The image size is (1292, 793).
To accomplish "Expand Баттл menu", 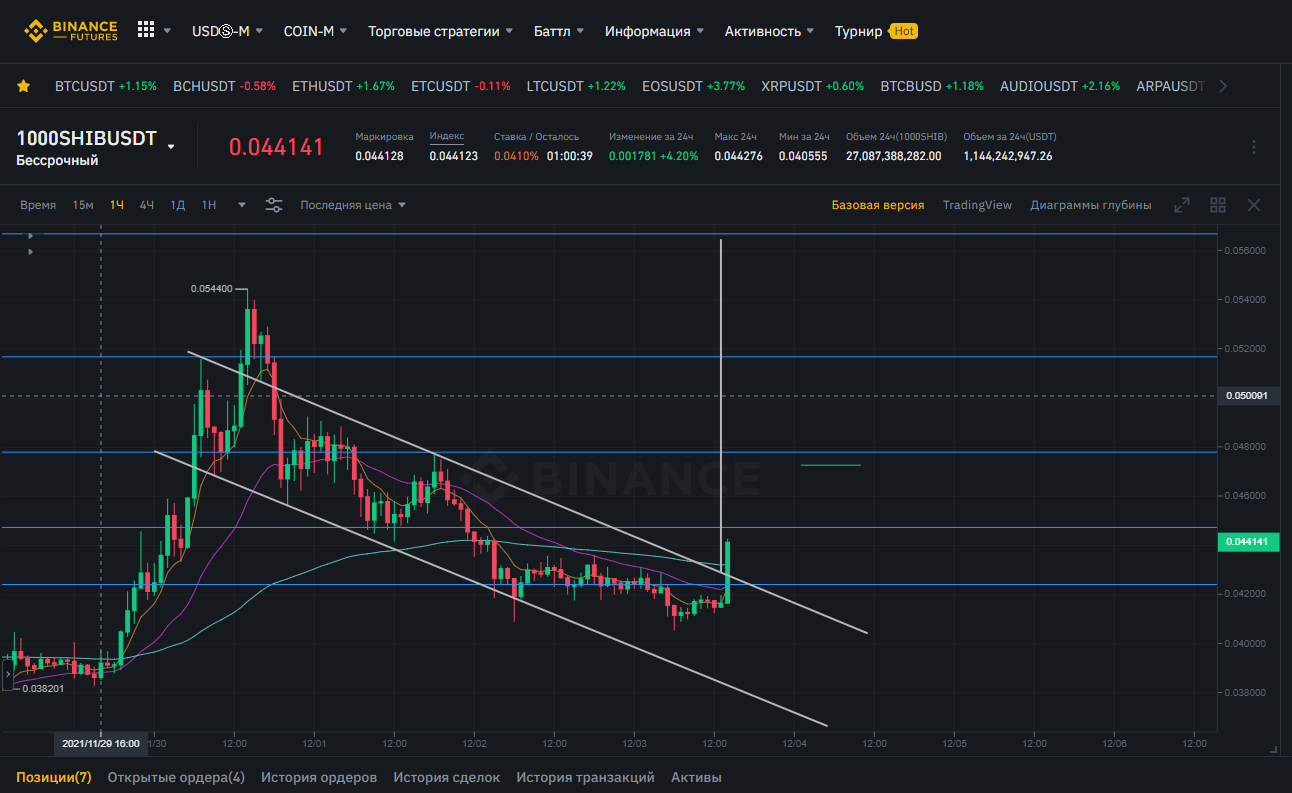I will coord(559,31).
